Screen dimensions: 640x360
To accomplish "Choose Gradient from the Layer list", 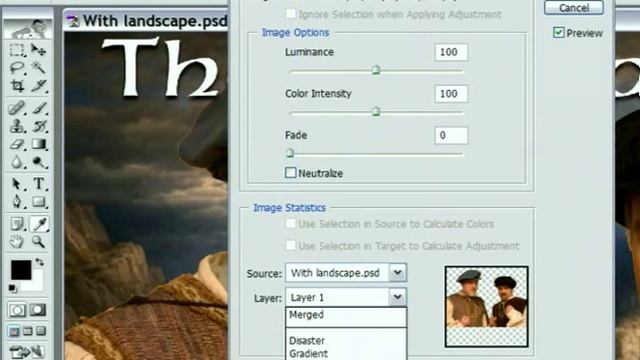I will point(346,353).
